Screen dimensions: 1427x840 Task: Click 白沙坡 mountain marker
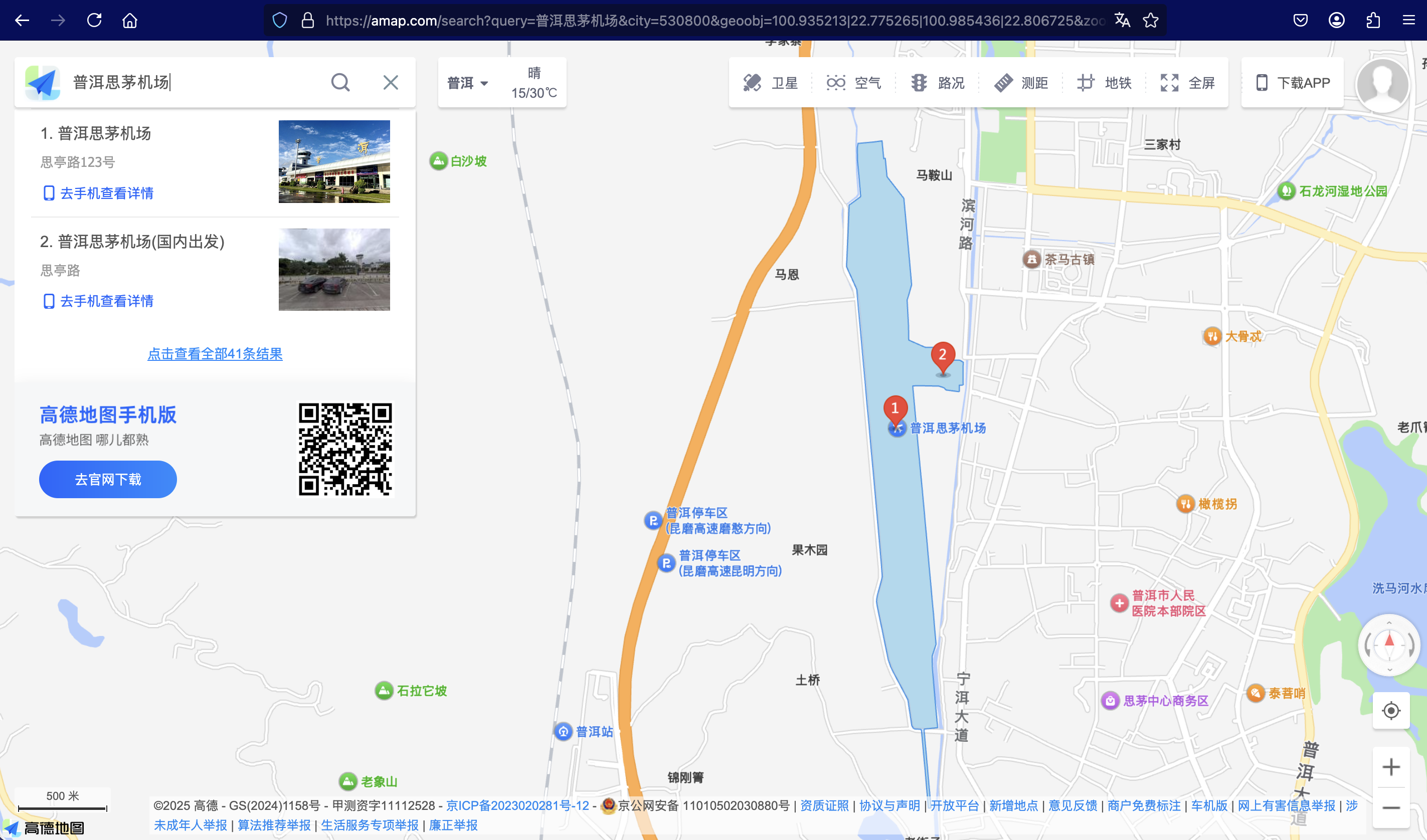point(438,161)
